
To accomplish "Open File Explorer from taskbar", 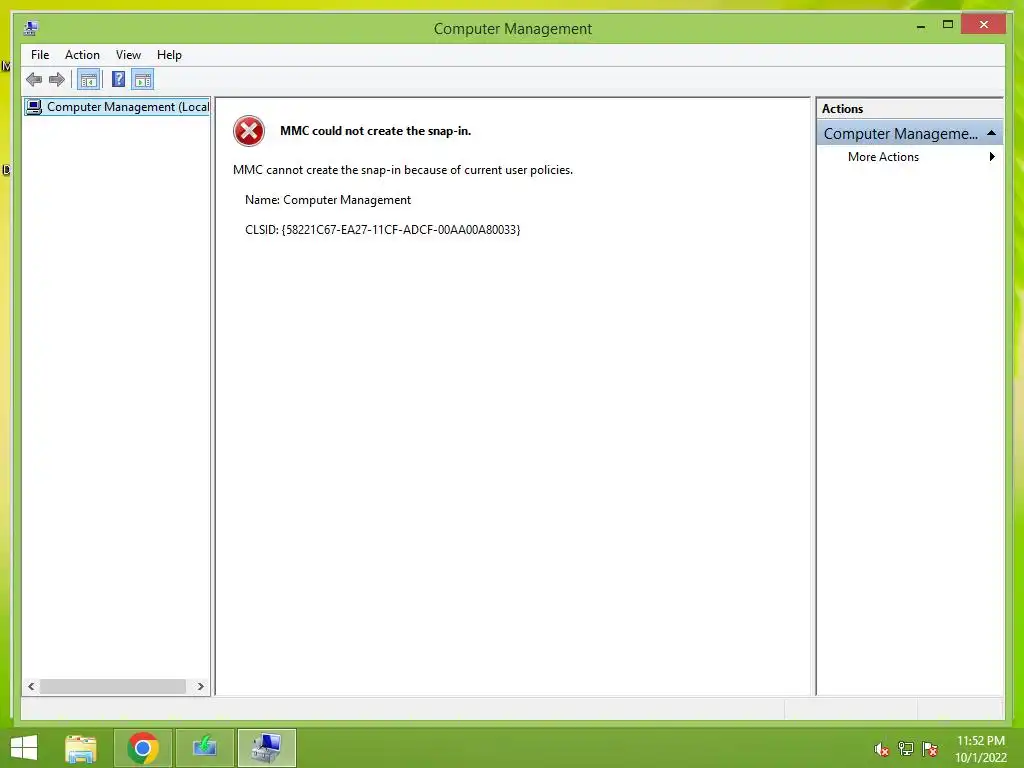I will tap(81, 748).
